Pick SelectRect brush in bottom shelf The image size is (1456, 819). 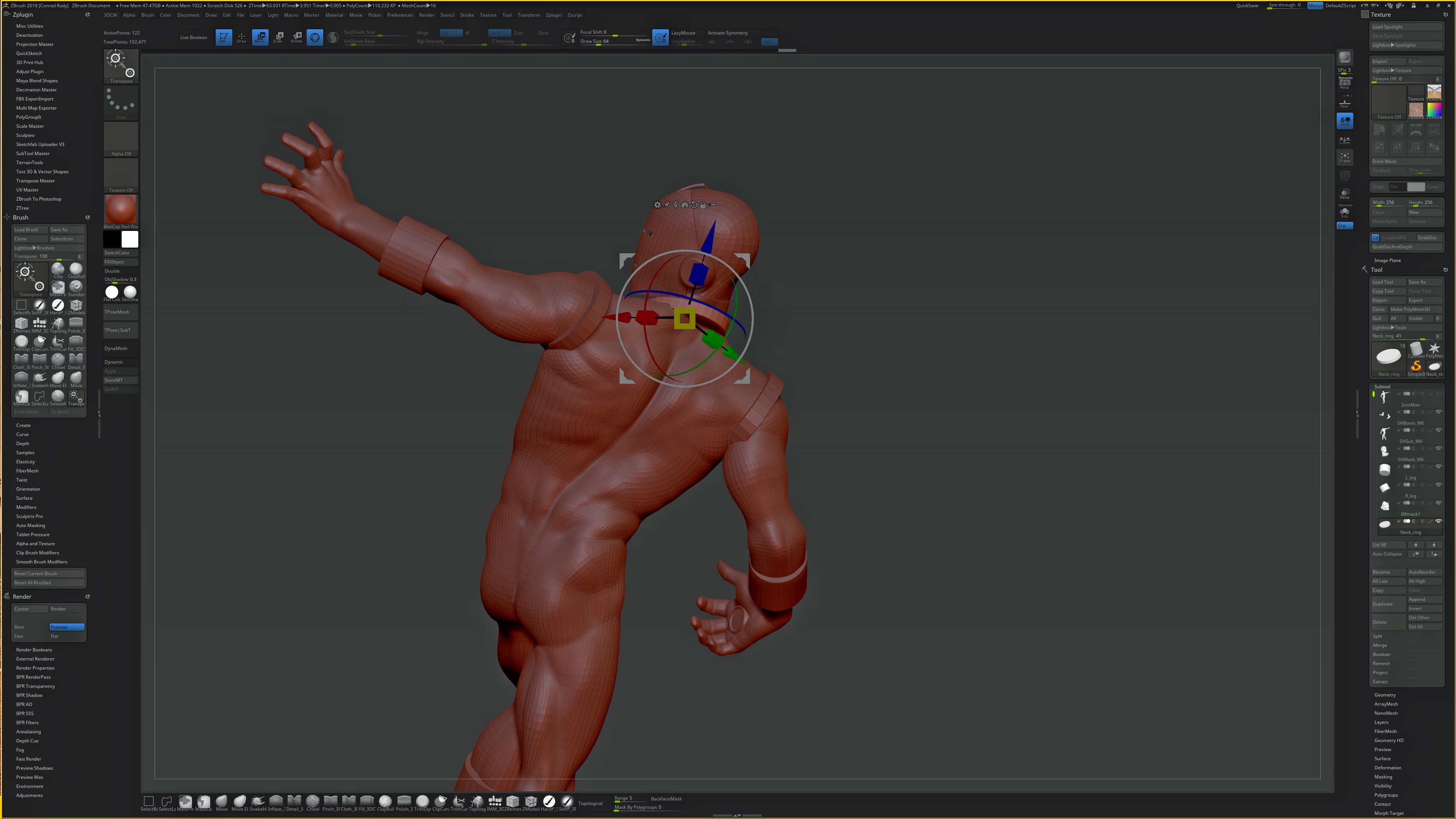pyautogui.click(x=149, y=803)
